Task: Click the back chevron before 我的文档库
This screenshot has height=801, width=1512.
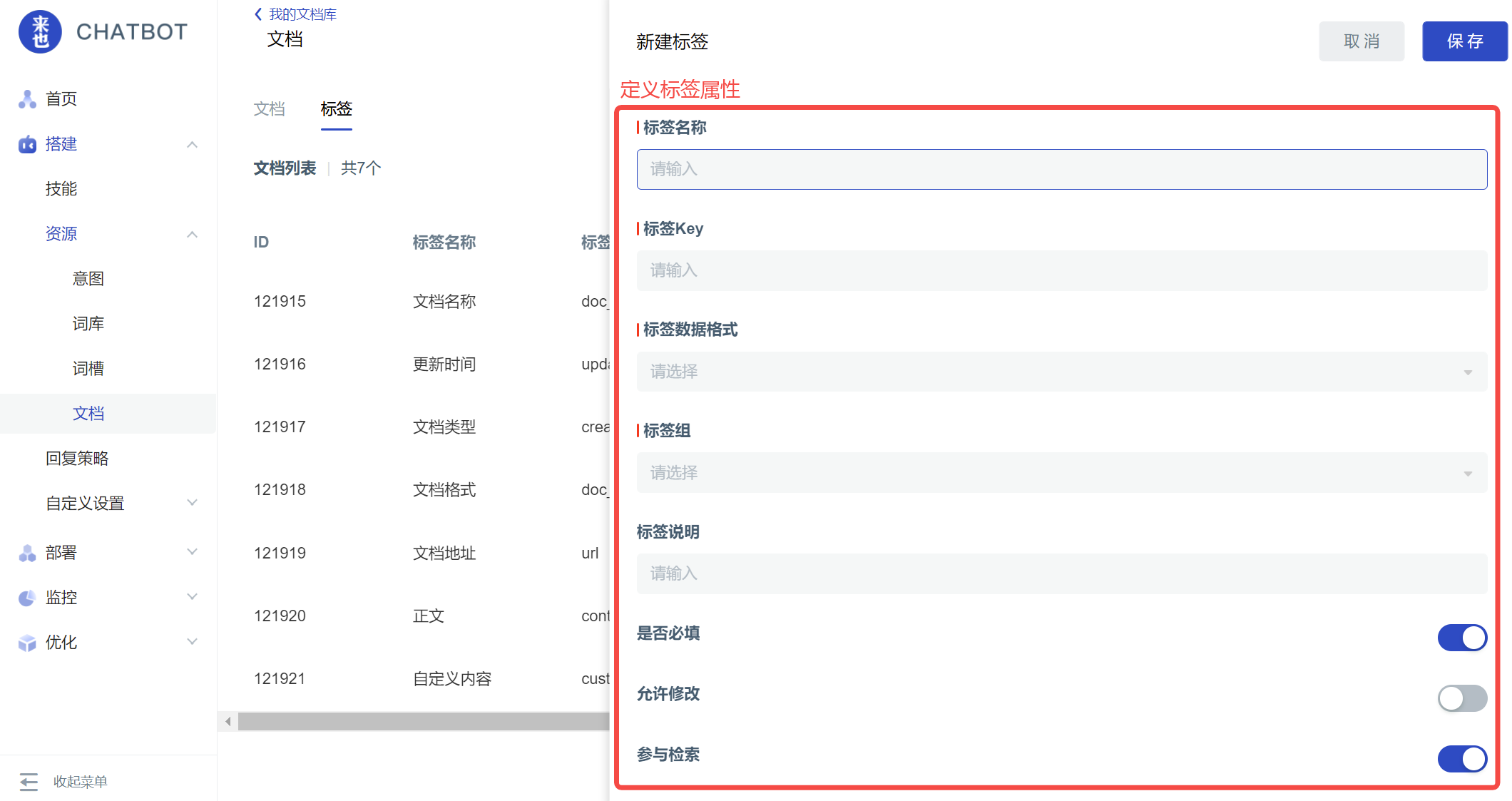Action: [x=258, y=14]
